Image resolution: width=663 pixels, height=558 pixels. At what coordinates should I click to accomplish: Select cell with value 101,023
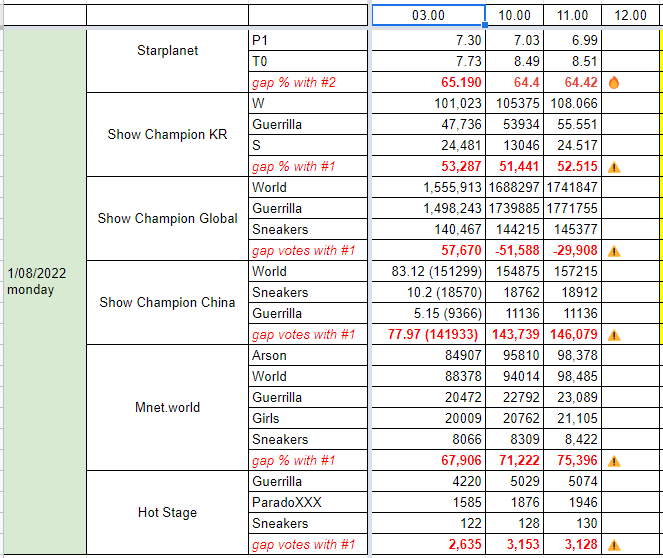point(428,103)
